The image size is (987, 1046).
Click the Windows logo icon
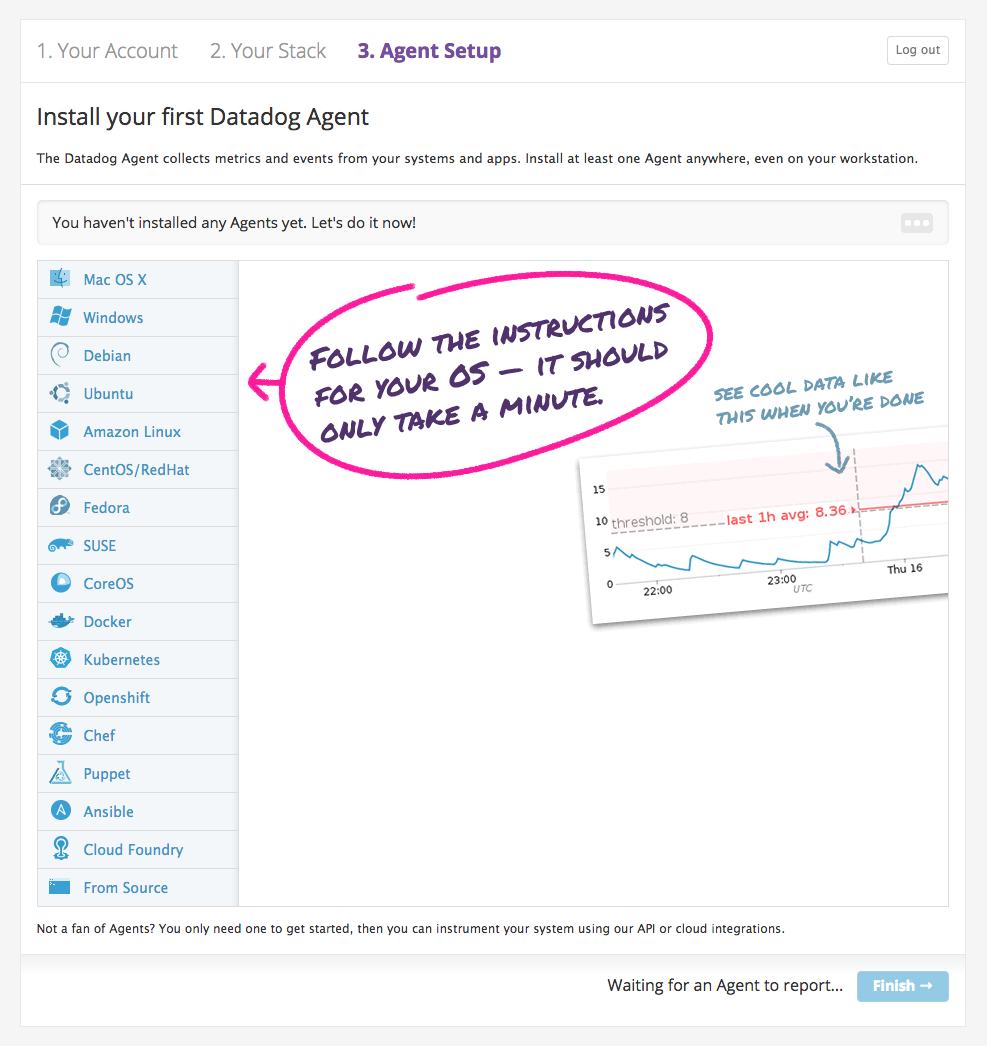60,317
